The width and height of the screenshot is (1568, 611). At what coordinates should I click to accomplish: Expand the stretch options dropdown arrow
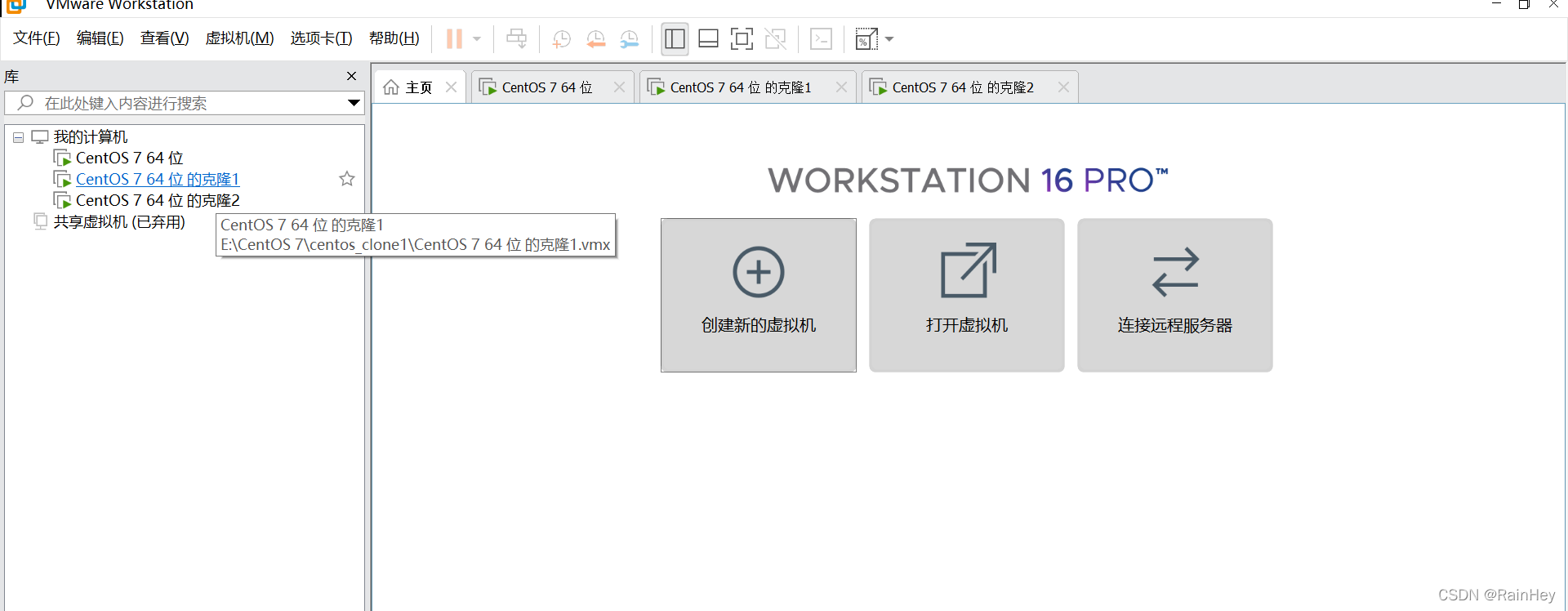point(889,38)
